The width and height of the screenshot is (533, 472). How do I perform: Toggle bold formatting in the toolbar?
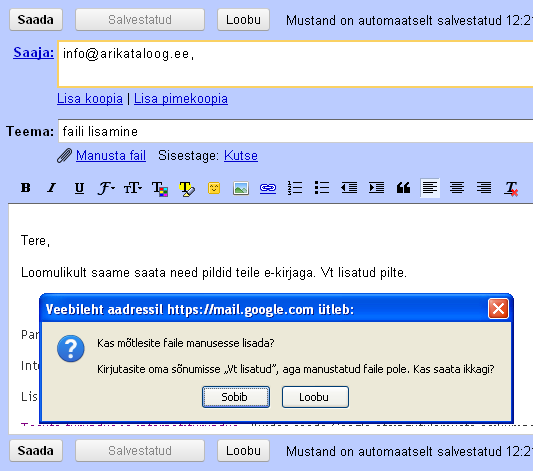[x=25, y=188]
